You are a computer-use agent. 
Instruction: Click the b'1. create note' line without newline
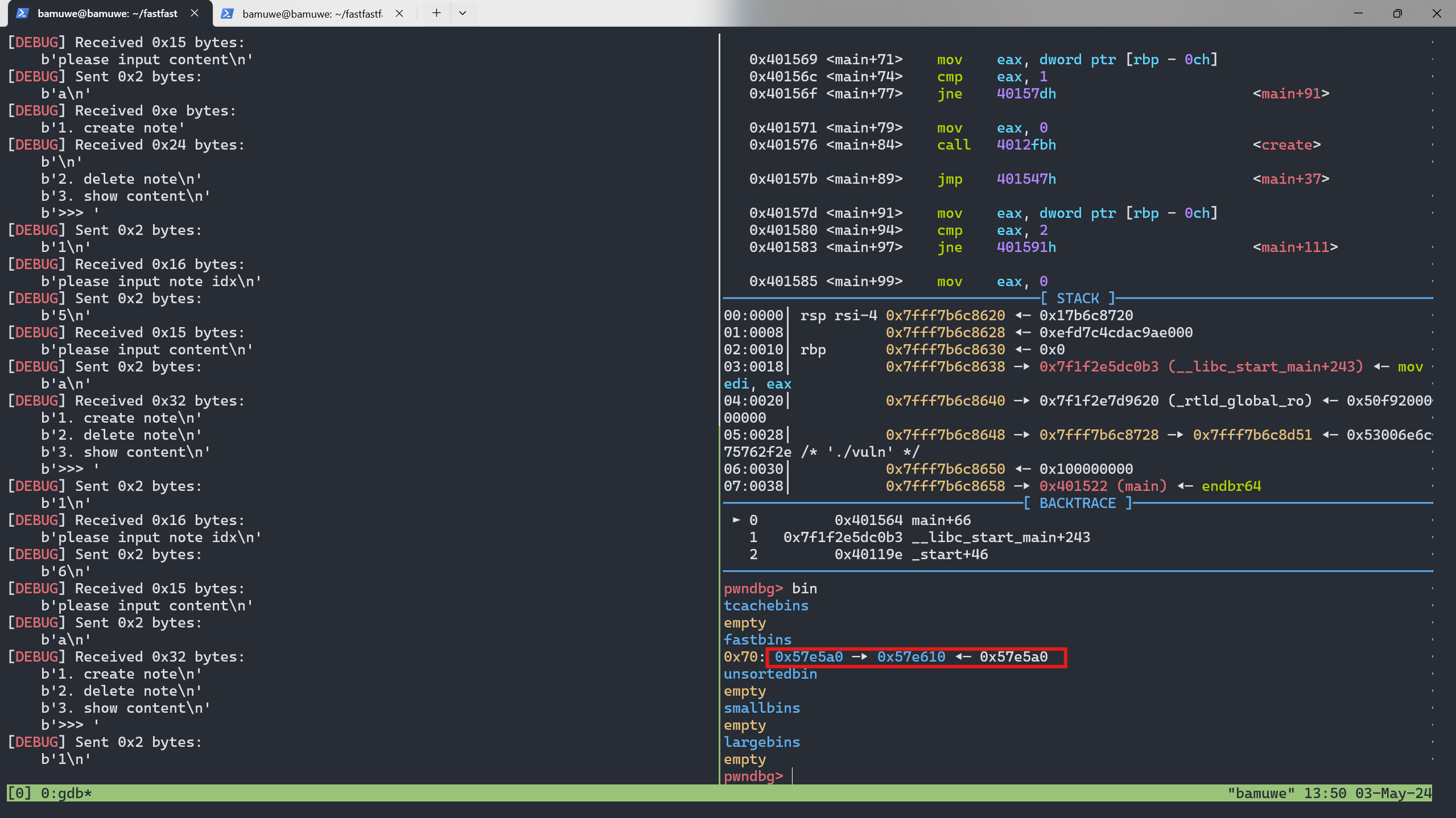tap(113, 127)
